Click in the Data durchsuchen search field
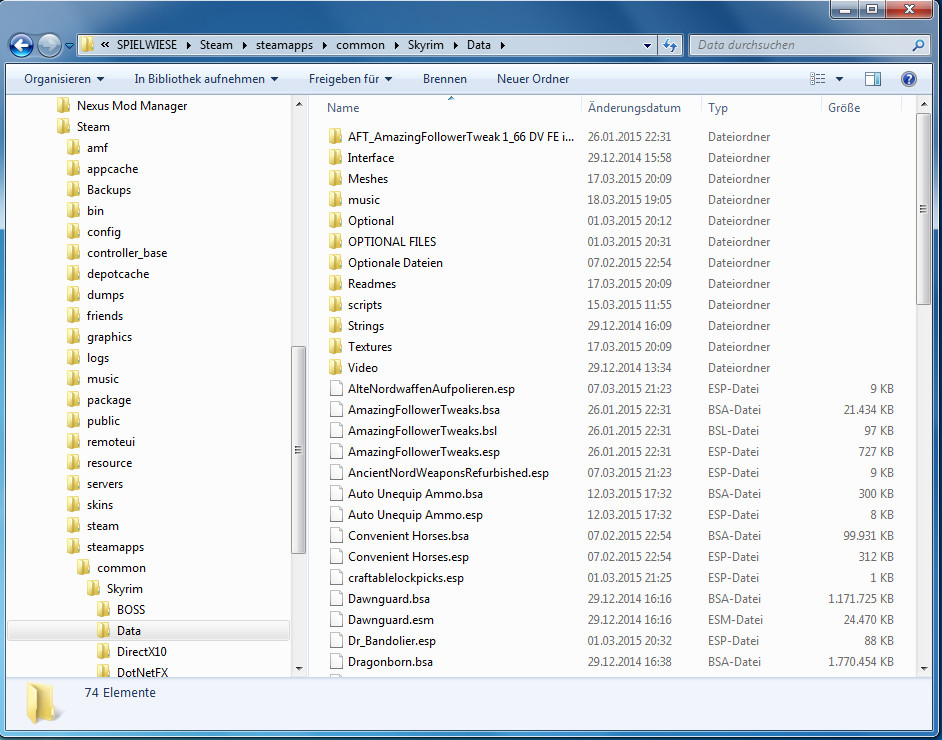The width and height of the screenshot is (942, 740). (800, 45)
